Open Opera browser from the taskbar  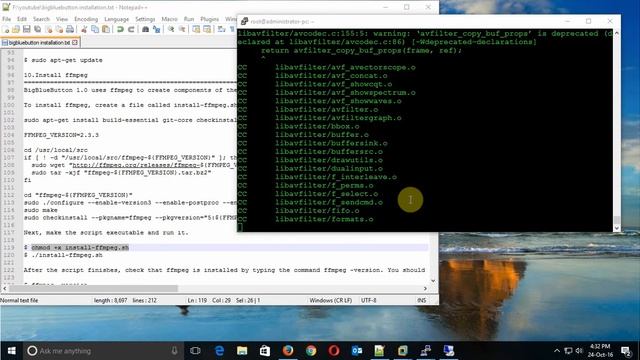point(334,351)
